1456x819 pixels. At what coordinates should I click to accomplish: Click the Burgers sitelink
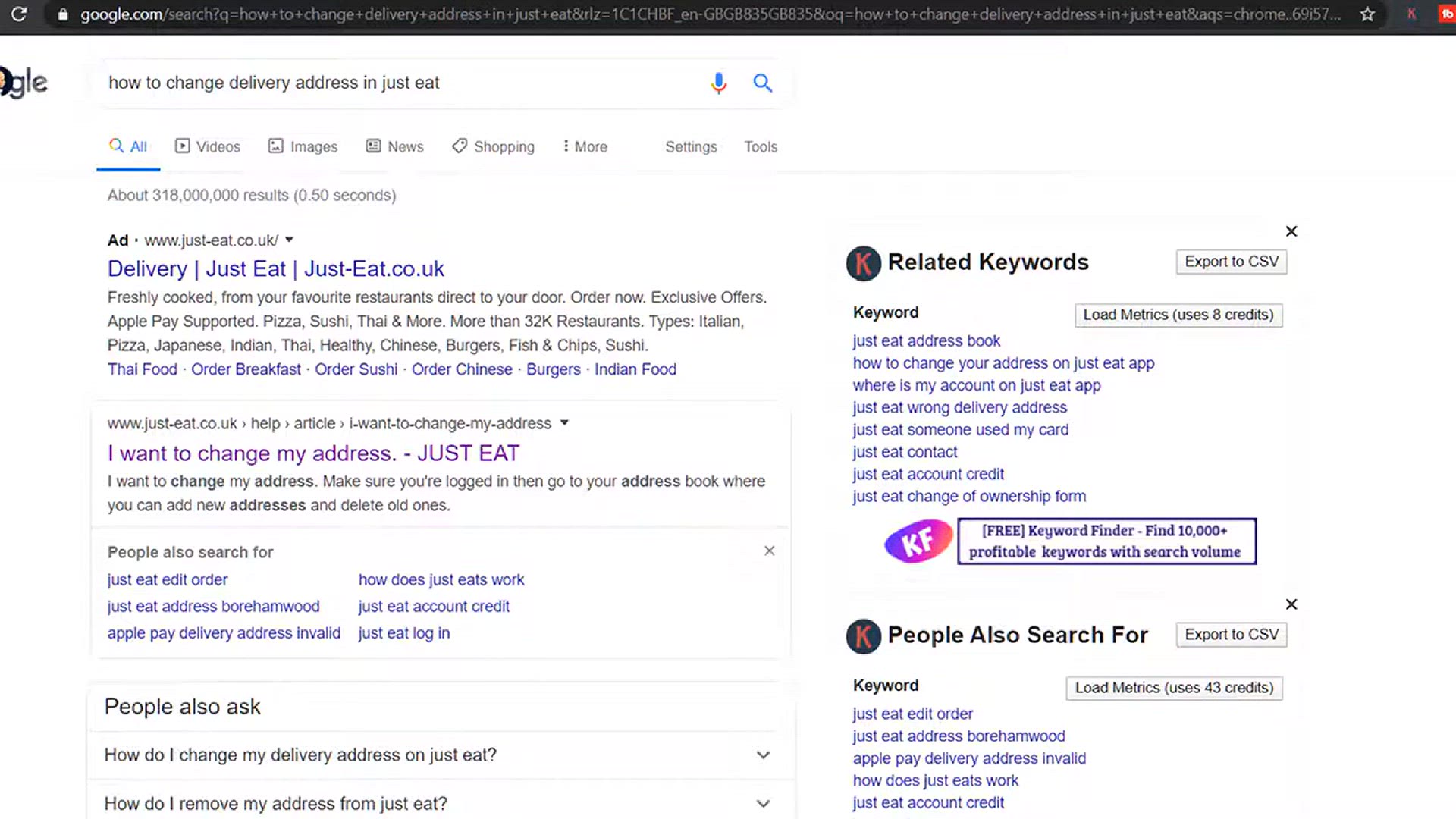coord(554,369)
